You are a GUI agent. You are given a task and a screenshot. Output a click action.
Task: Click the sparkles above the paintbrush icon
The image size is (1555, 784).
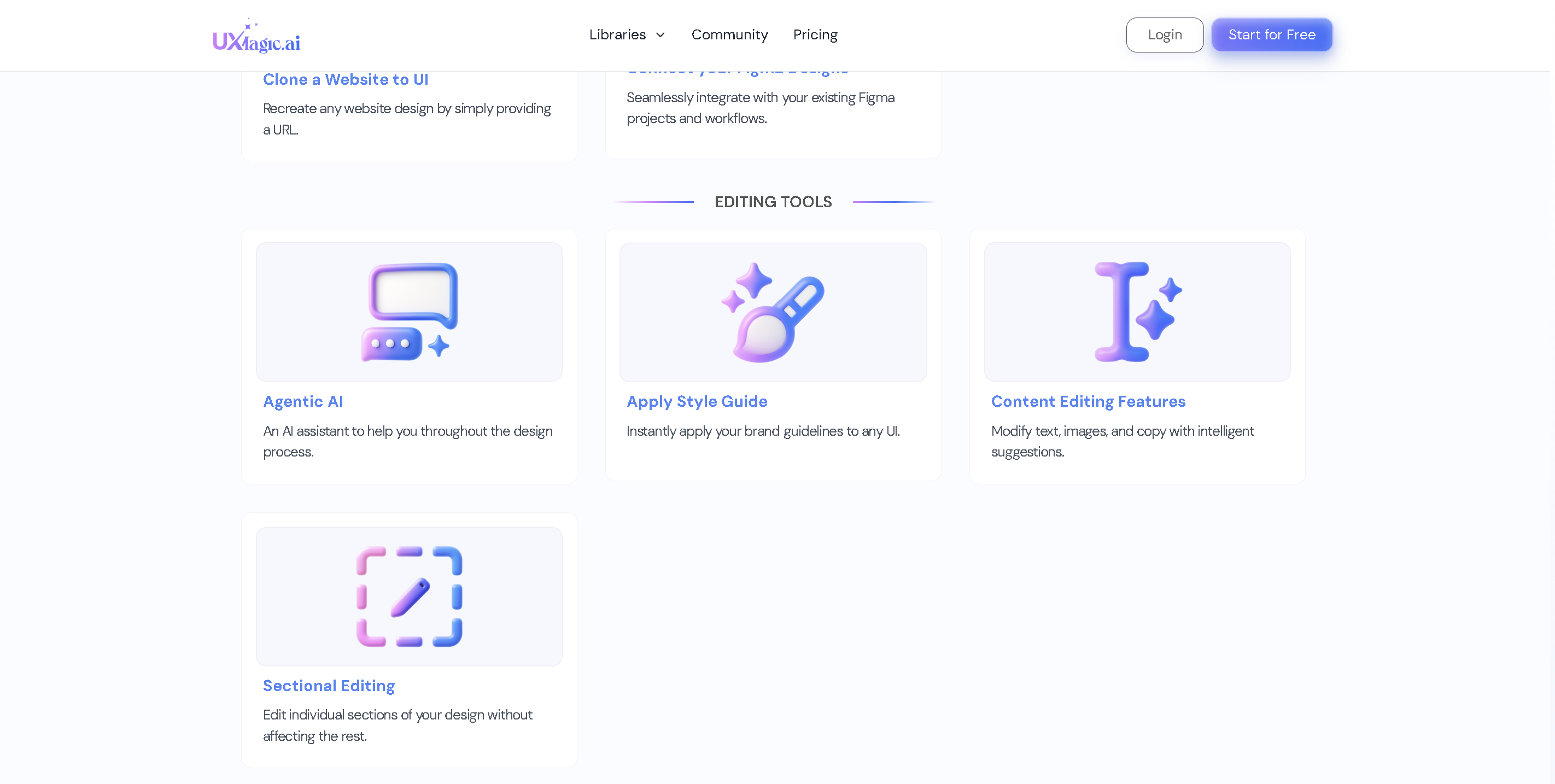tap(749, 288)
